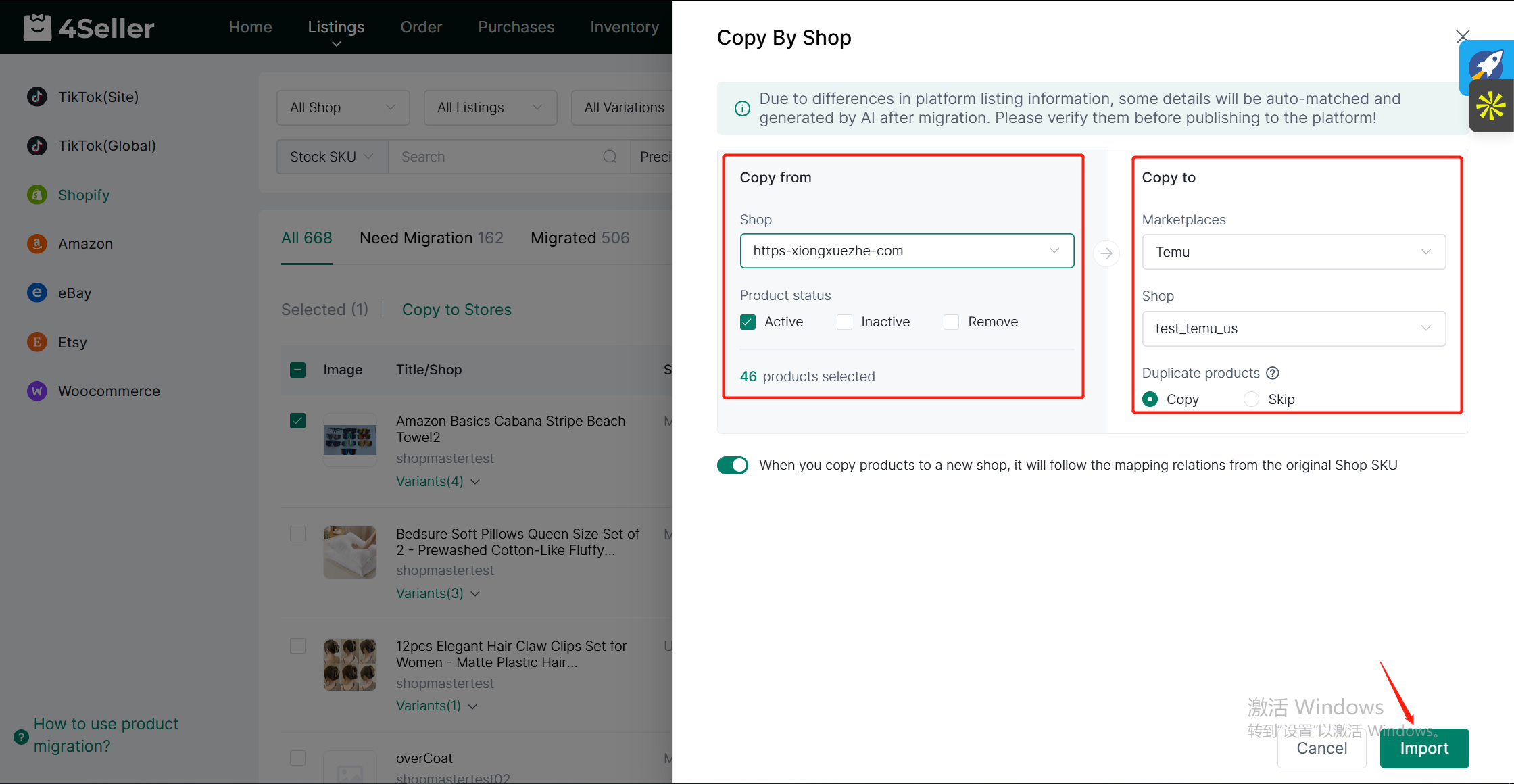Viewport: 1514px width, 784px height.
Task: Go to Home in top navigation
Action: pos(250,27)
